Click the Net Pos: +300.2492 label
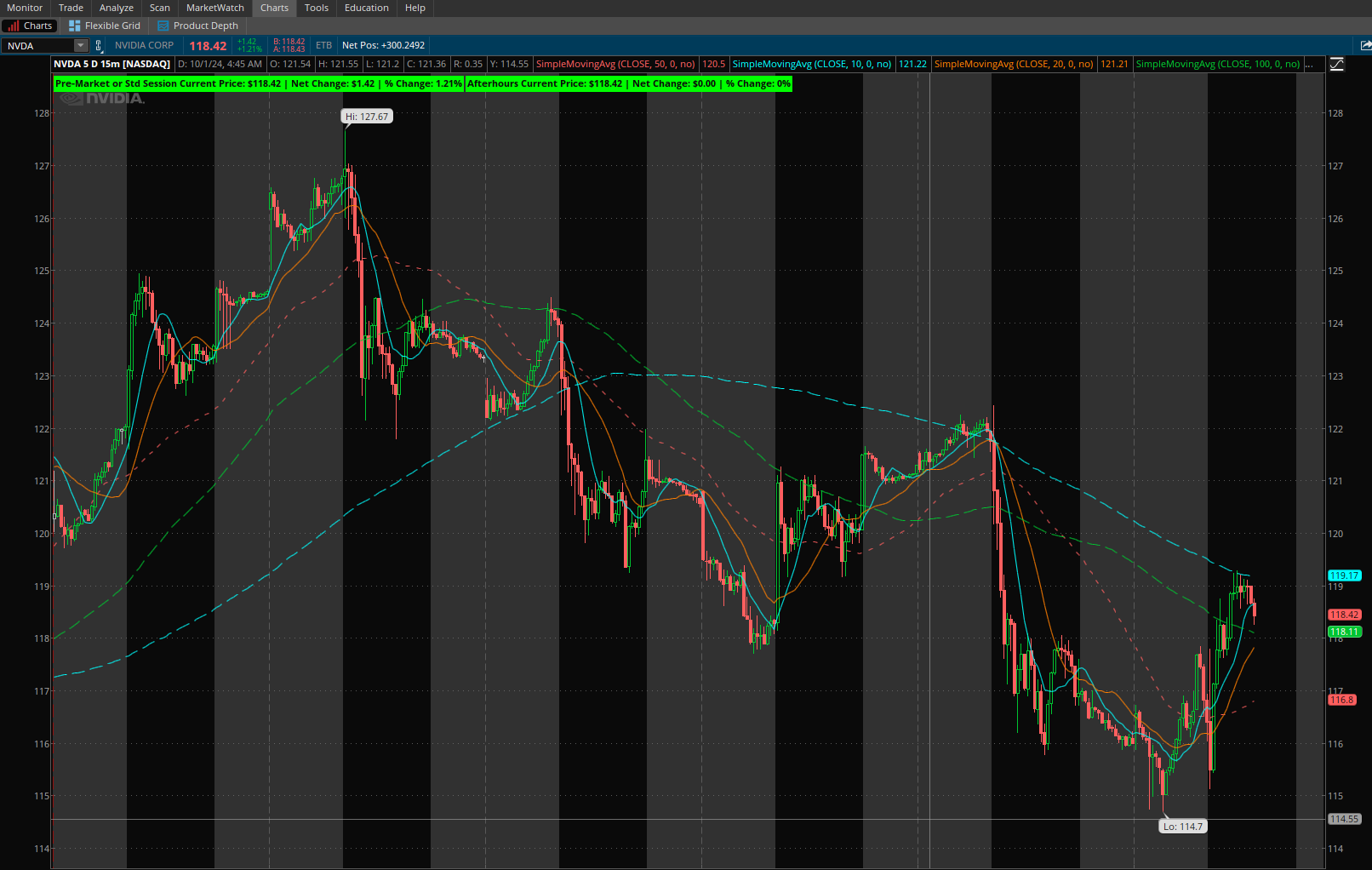This screenshot has height=870, width=1372. point(383,45)
